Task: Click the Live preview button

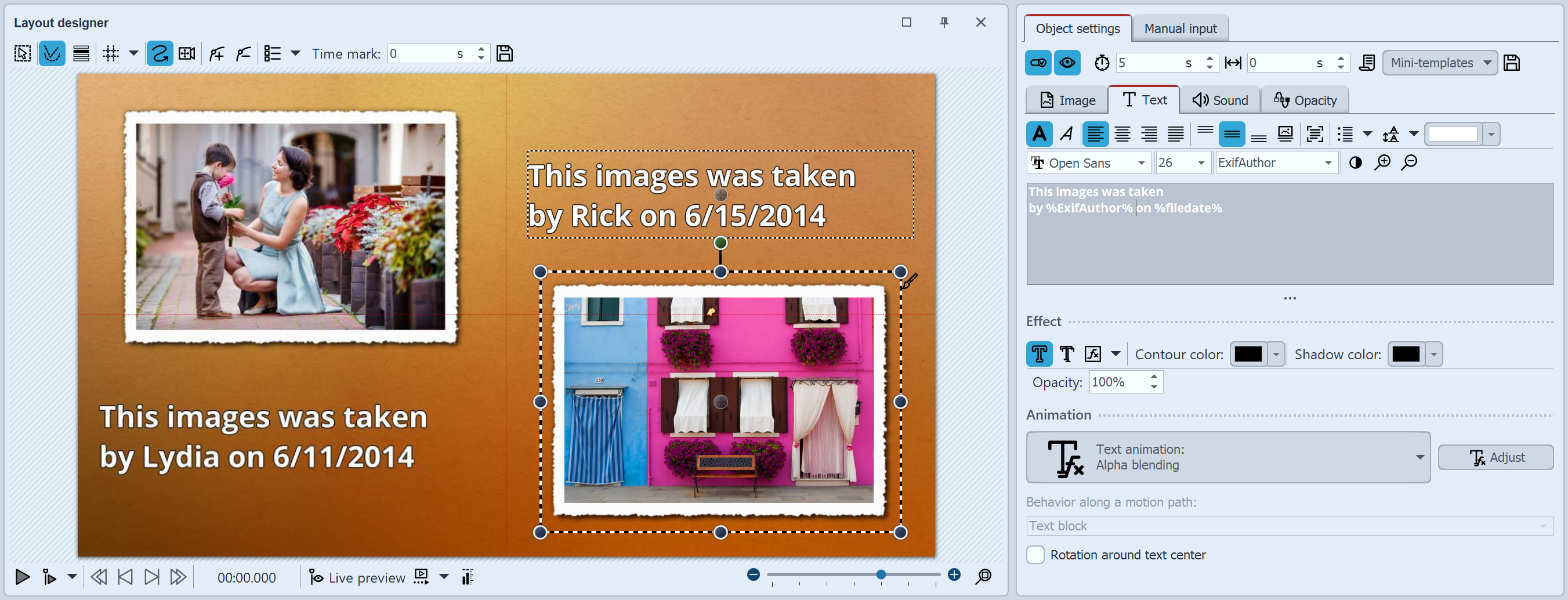Action: click(x=357, y=577)
